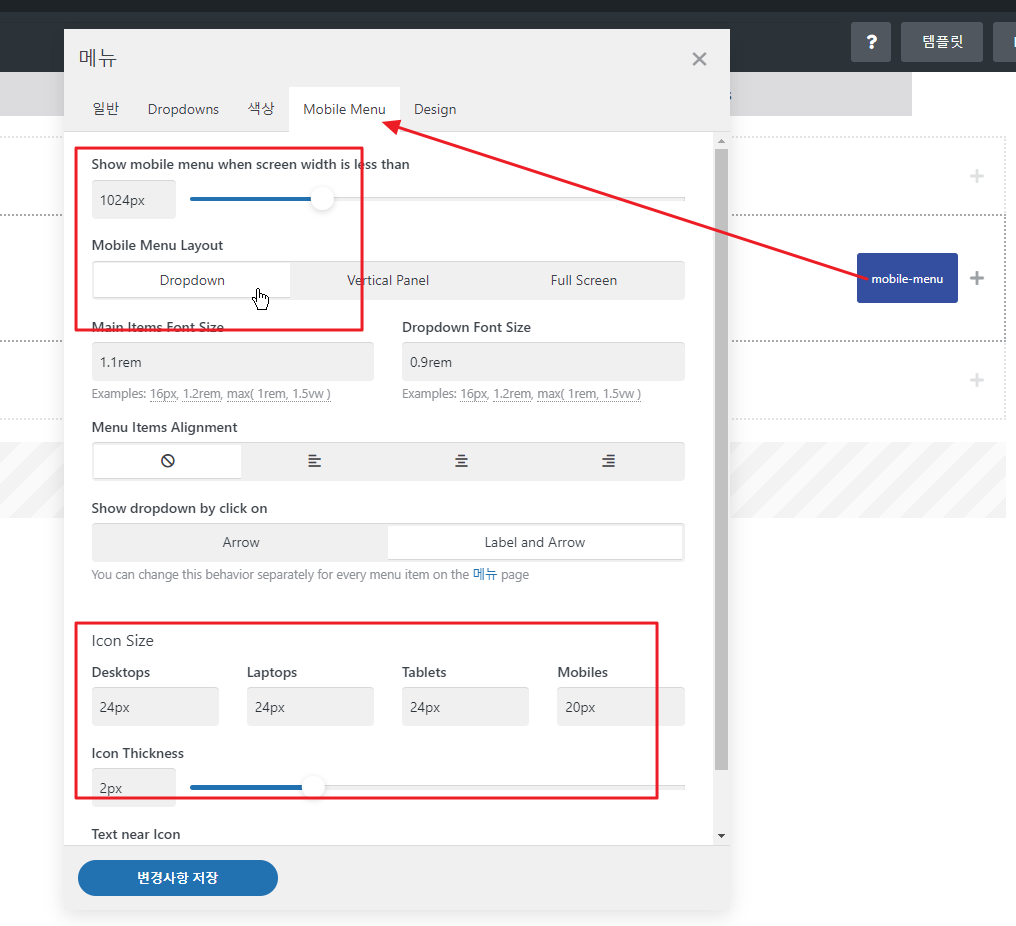1016x926 pixels.
Task: Click the Main Items Font Size field
Action: 233,362
